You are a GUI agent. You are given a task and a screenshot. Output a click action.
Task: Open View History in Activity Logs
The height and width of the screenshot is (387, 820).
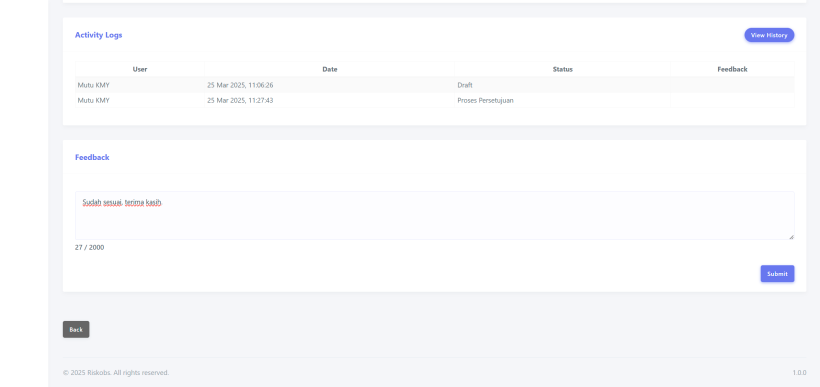click(x=769, y=35)
